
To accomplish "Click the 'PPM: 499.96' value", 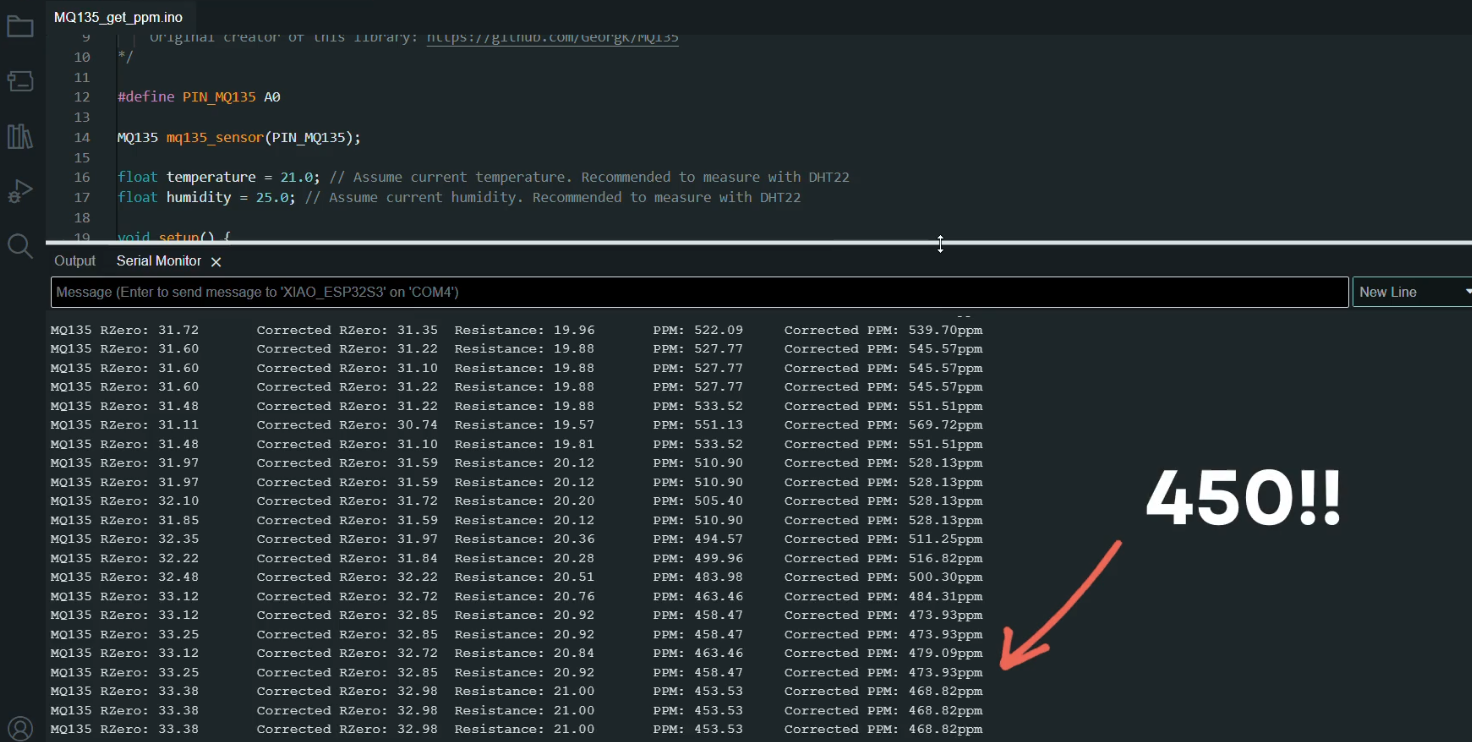I will pyautogui.click(x=698, y=558).
